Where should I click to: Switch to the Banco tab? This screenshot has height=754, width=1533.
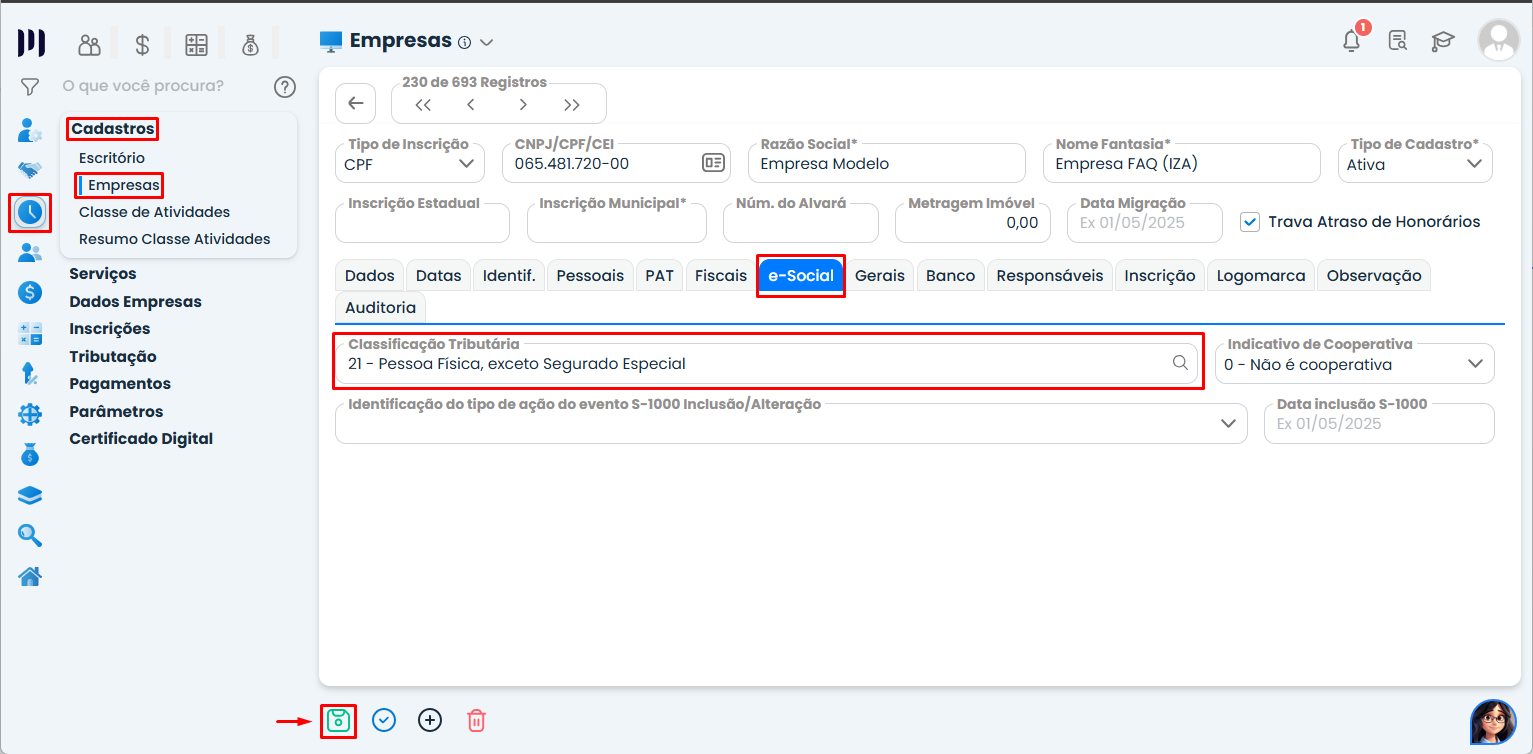(951, 276)
